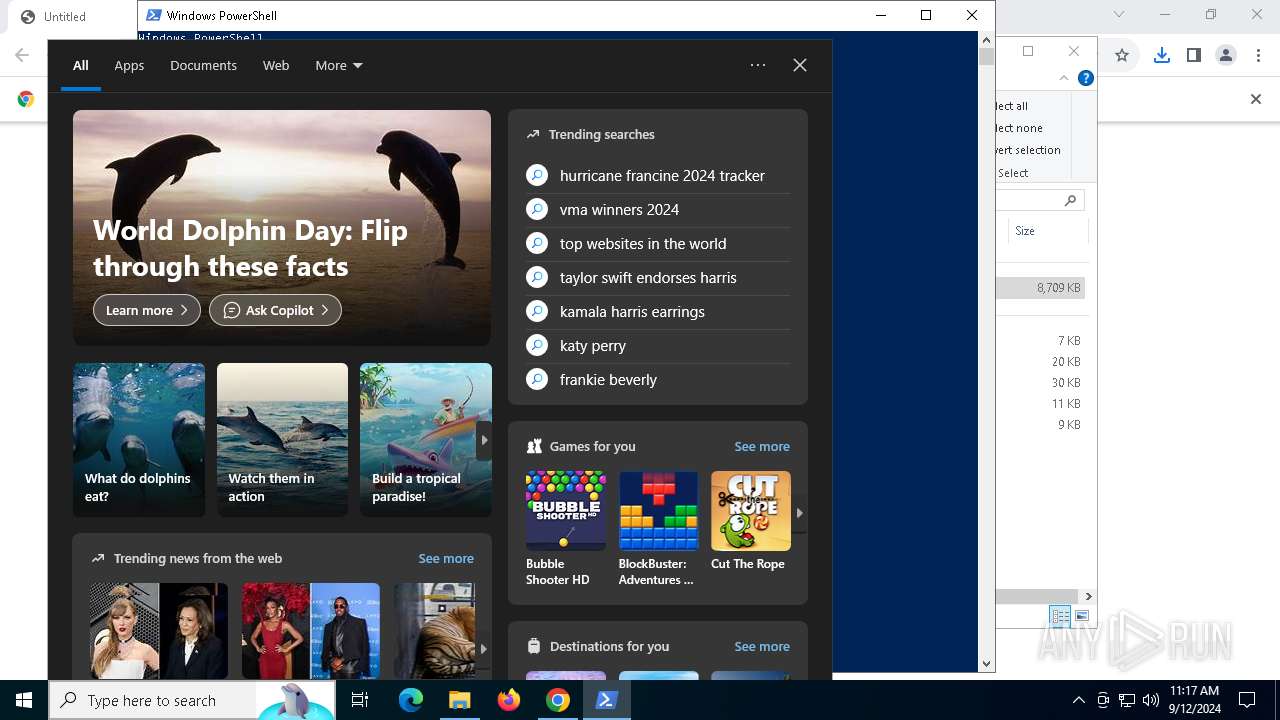Close the search panel with X
This screenshot has height=720, width=1280.
coord(800,65)
